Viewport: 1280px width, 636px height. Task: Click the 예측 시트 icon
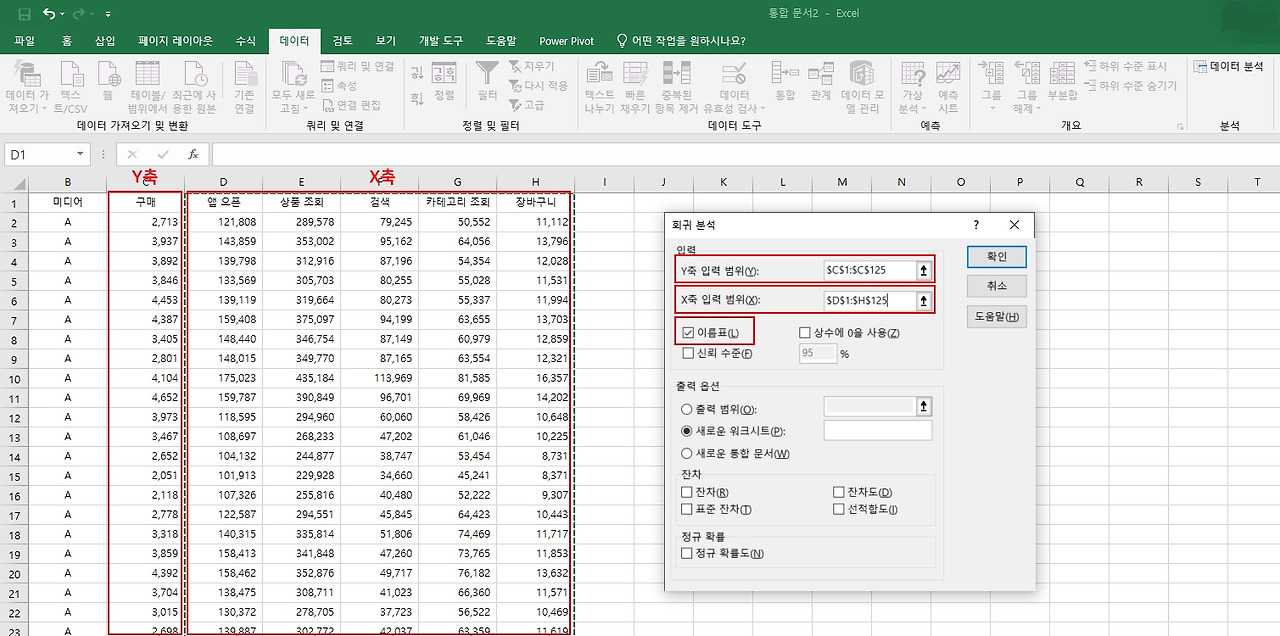pos(948,73)
